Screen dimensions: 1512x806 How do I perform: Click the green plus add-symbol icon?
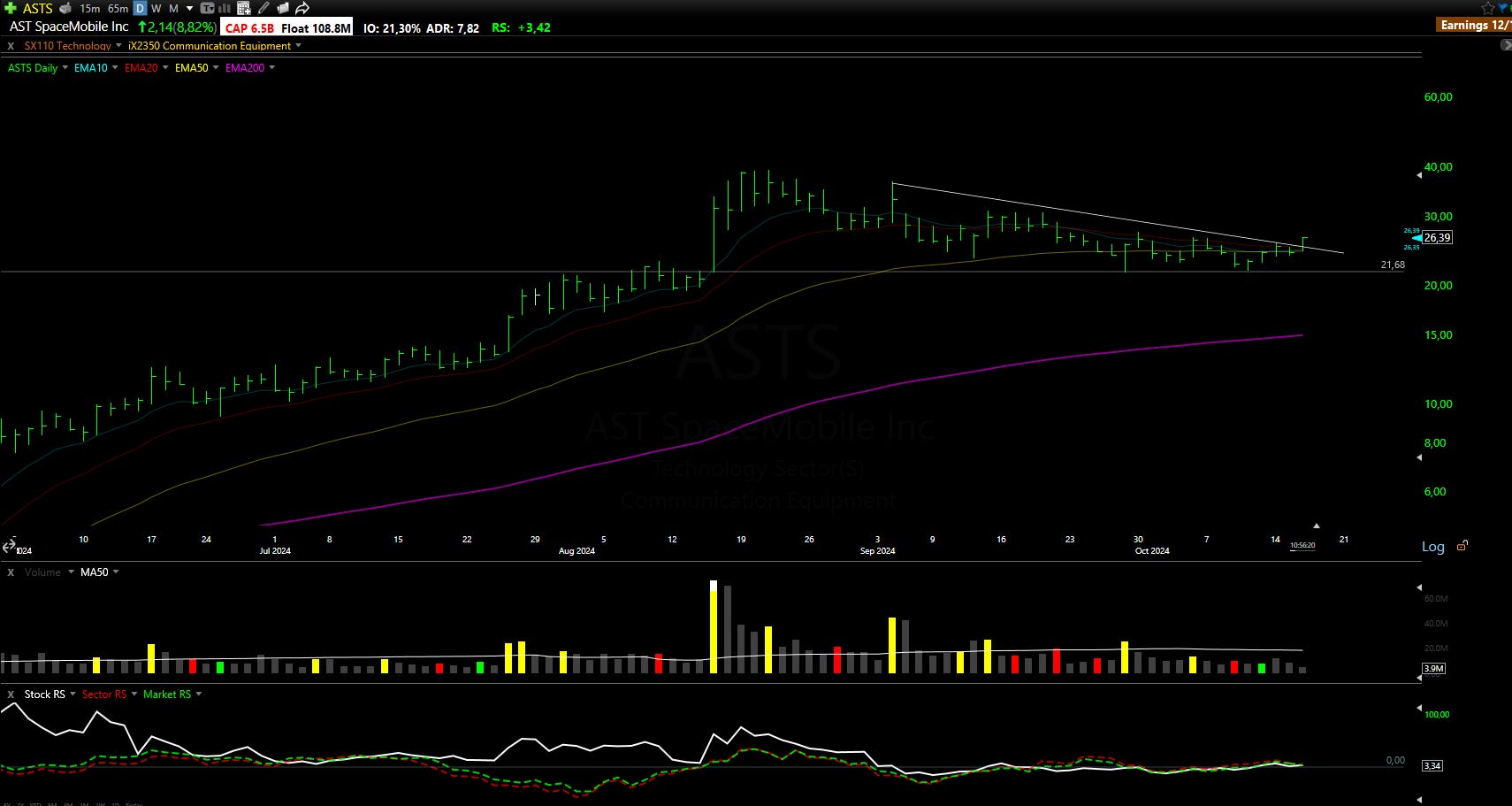click(x=11, y=8)
